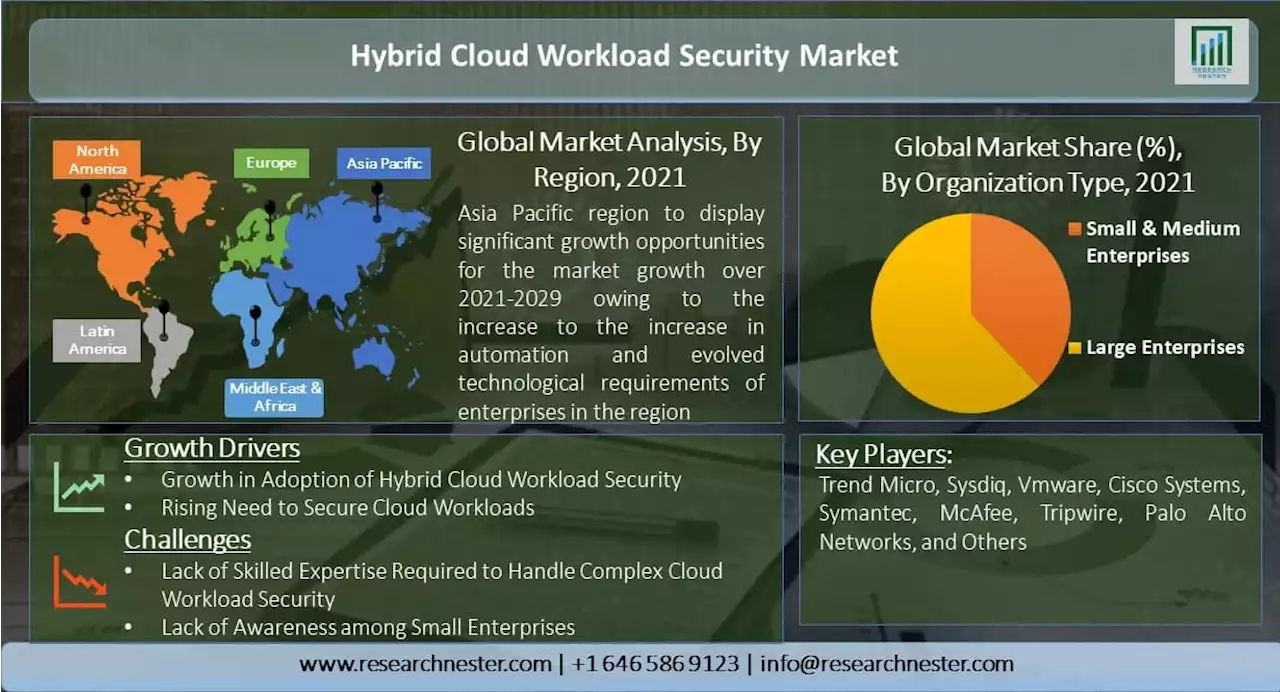Click the Global Market Analysis, By Region heading

[609, 160]
